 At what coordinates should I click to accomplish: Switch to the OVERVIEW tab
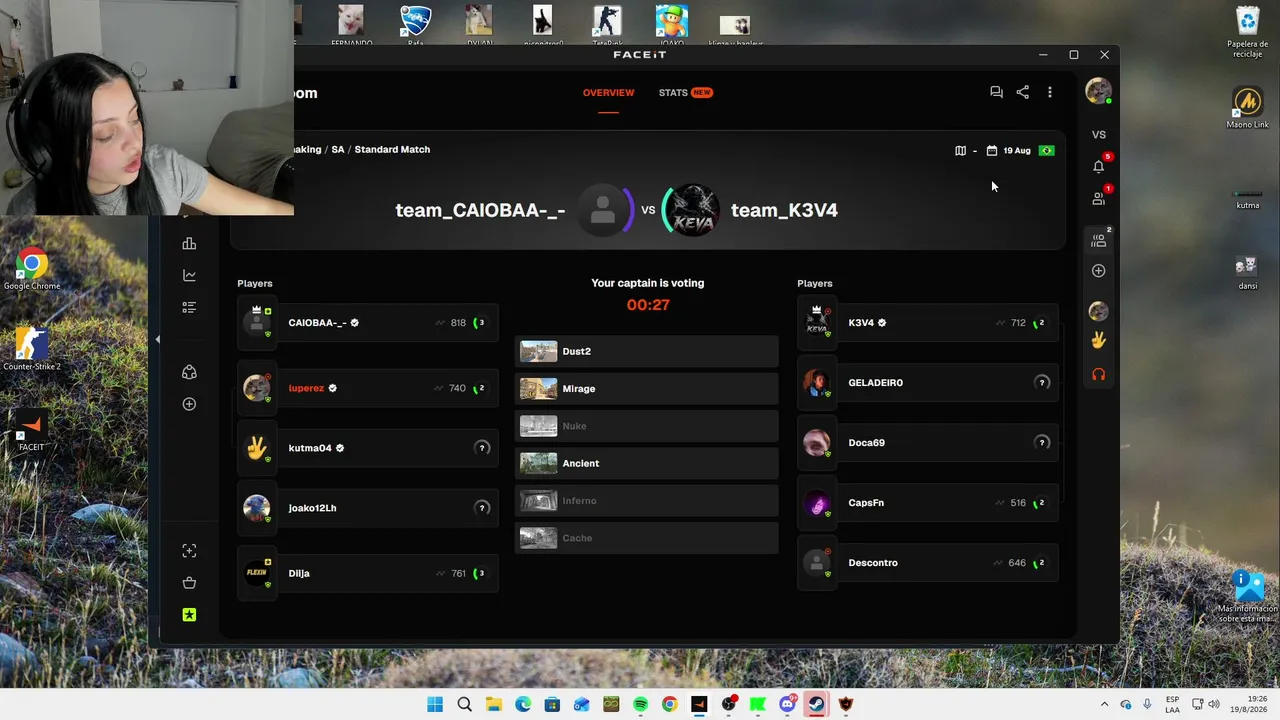608,93
